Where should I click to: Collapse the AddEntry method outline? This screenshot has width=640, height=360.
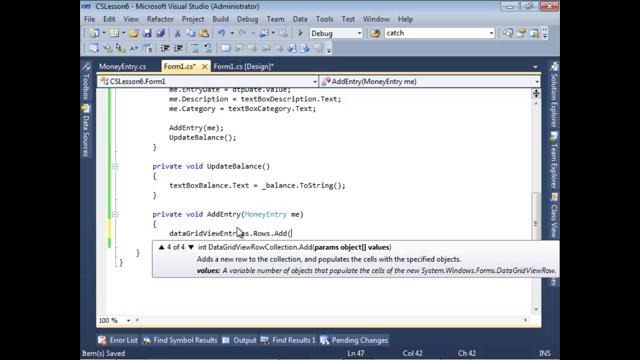tap(115, 214)
